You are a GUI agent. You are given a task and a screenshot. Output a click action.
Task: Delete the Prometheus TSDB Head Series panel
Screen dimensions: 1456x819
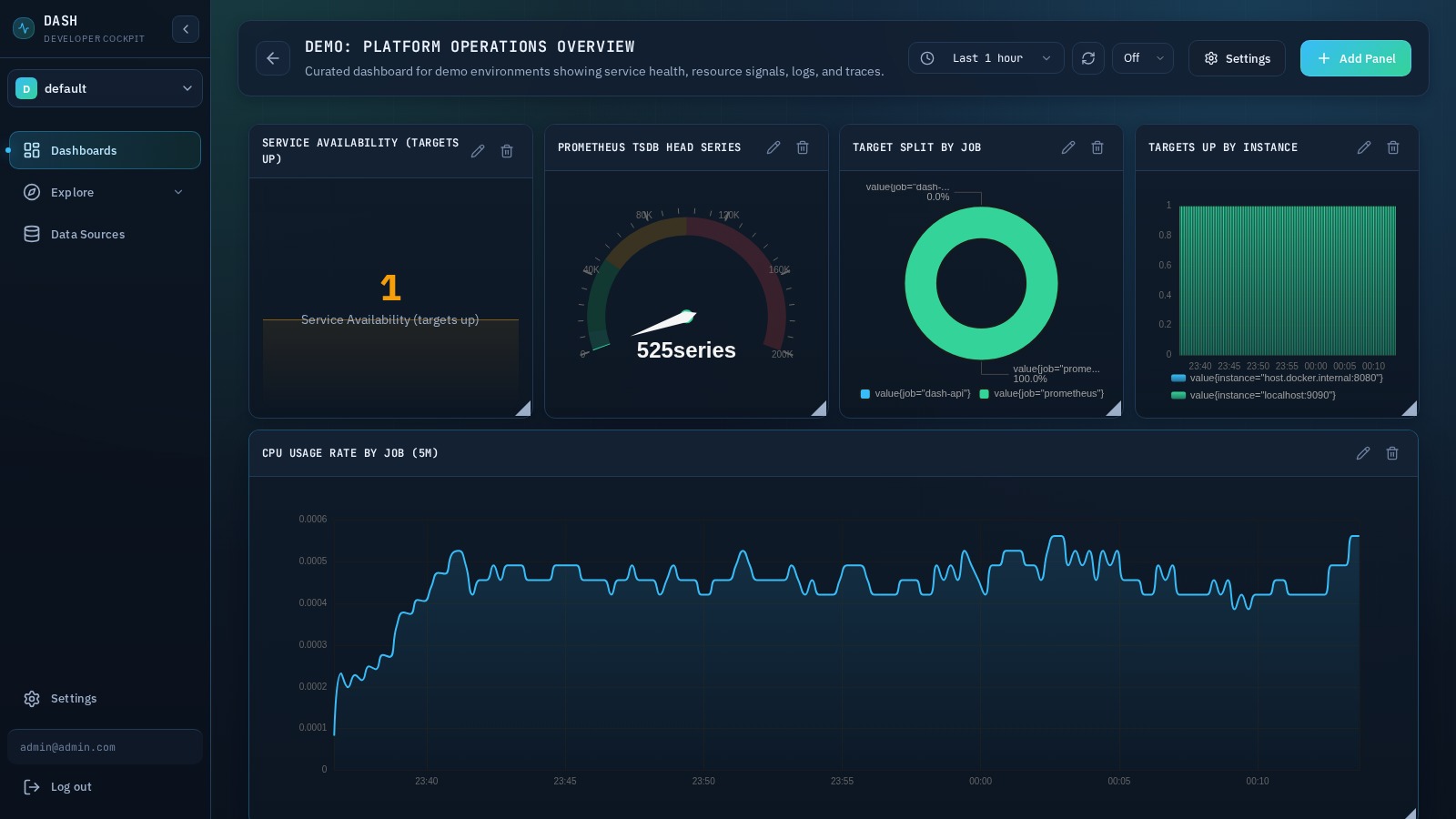802,147
